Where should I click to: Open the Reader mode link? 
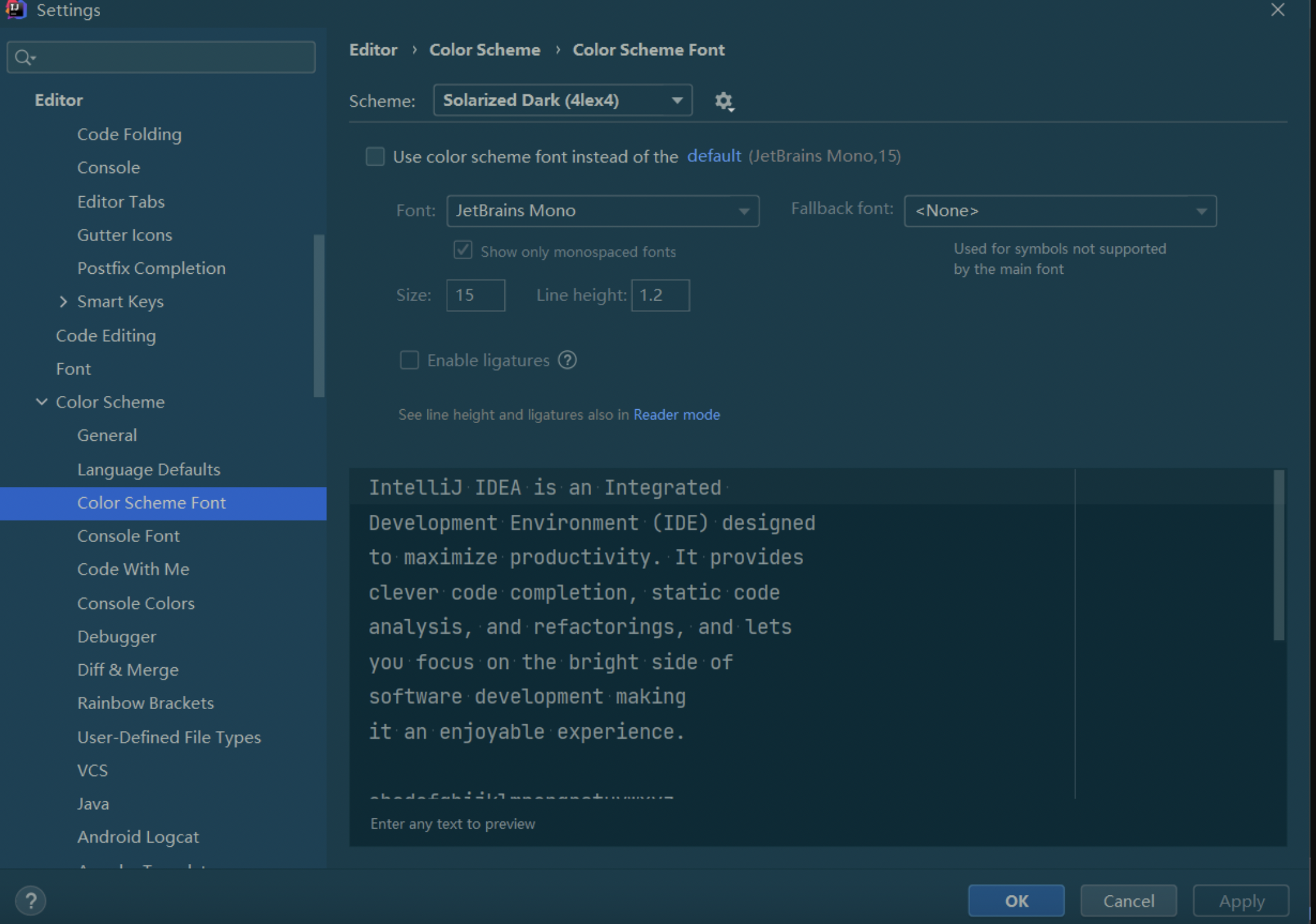point(676,415)
